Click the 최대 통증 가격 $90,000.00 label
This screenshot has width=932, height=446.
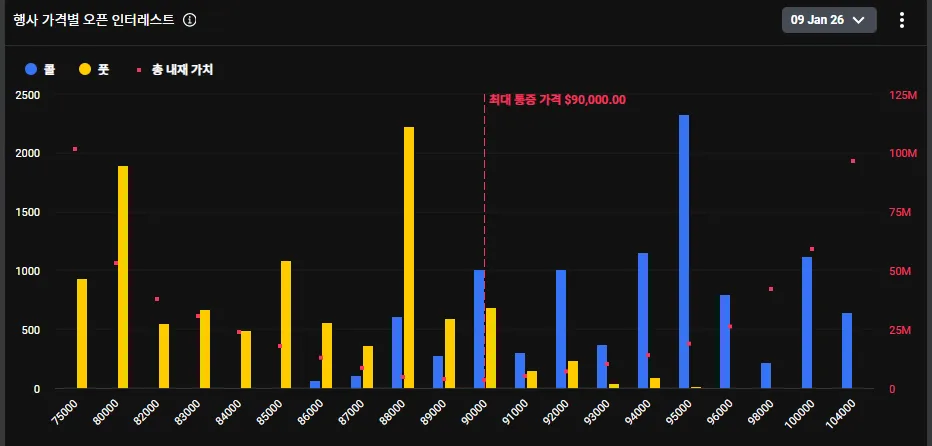(556, 99)
